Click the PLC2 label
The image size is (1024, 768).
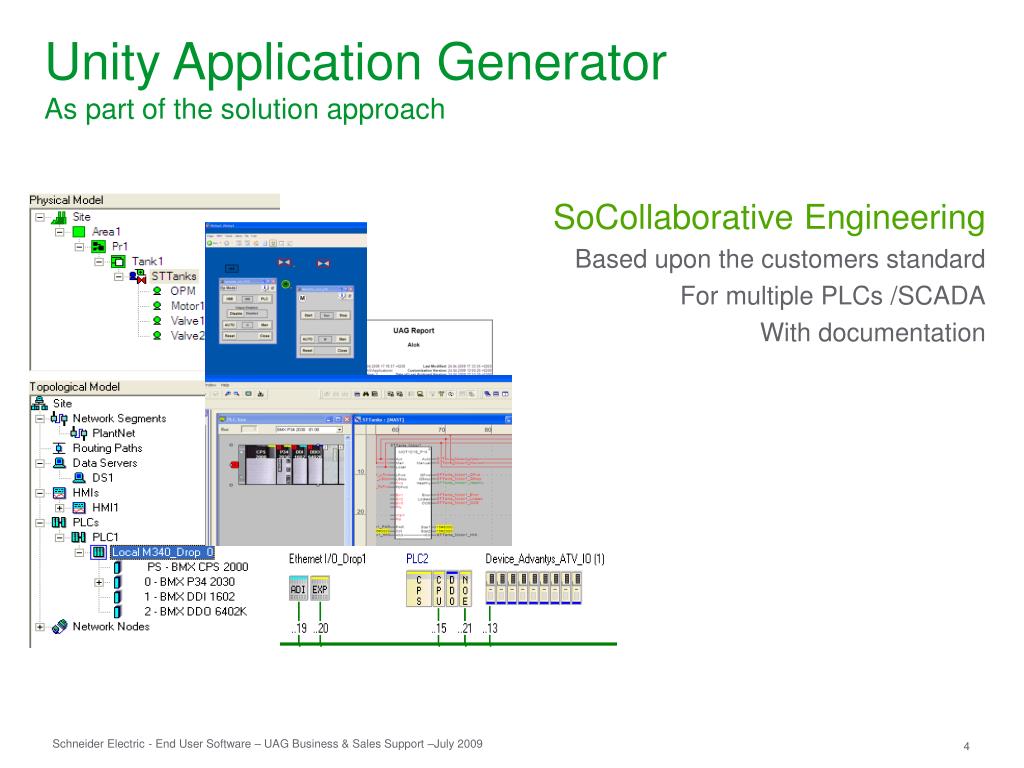pyautogui.click(x=417, y=559)
